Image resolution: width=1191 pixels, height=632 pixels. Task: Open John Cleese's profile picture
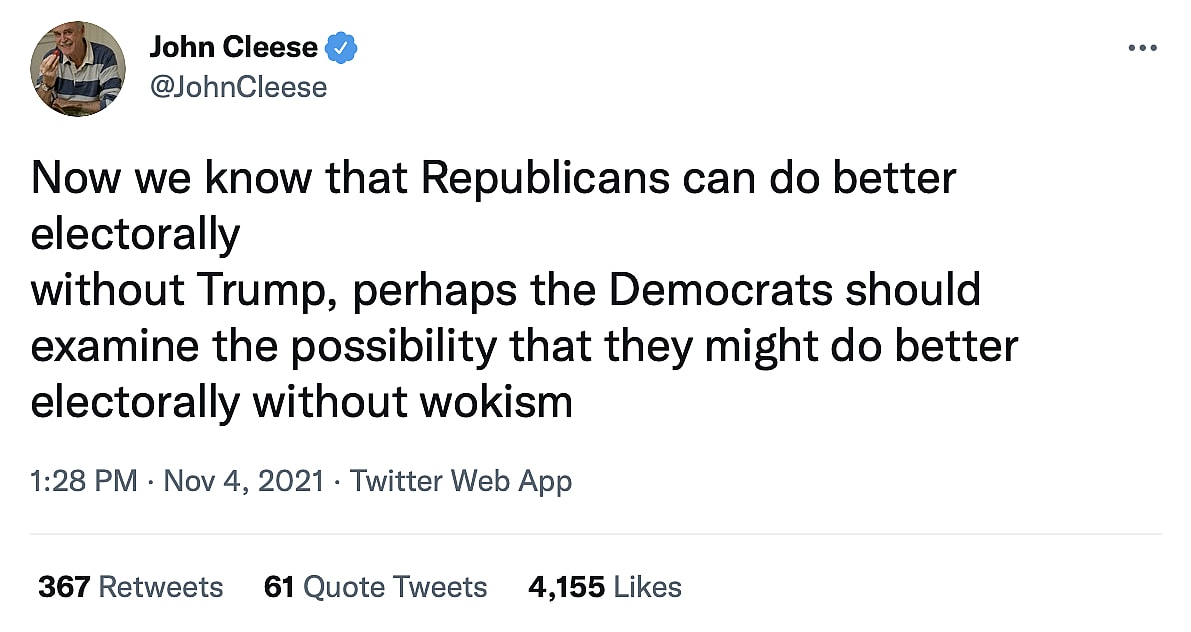[x=78, y=68]
